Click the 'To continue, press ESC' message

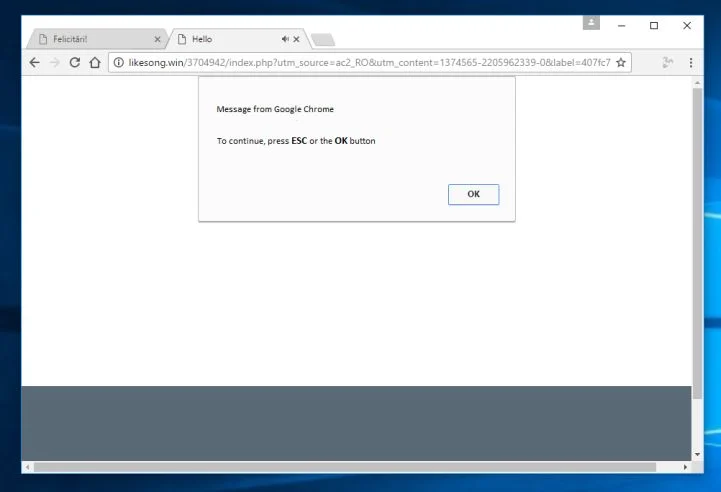coord(296,141)
